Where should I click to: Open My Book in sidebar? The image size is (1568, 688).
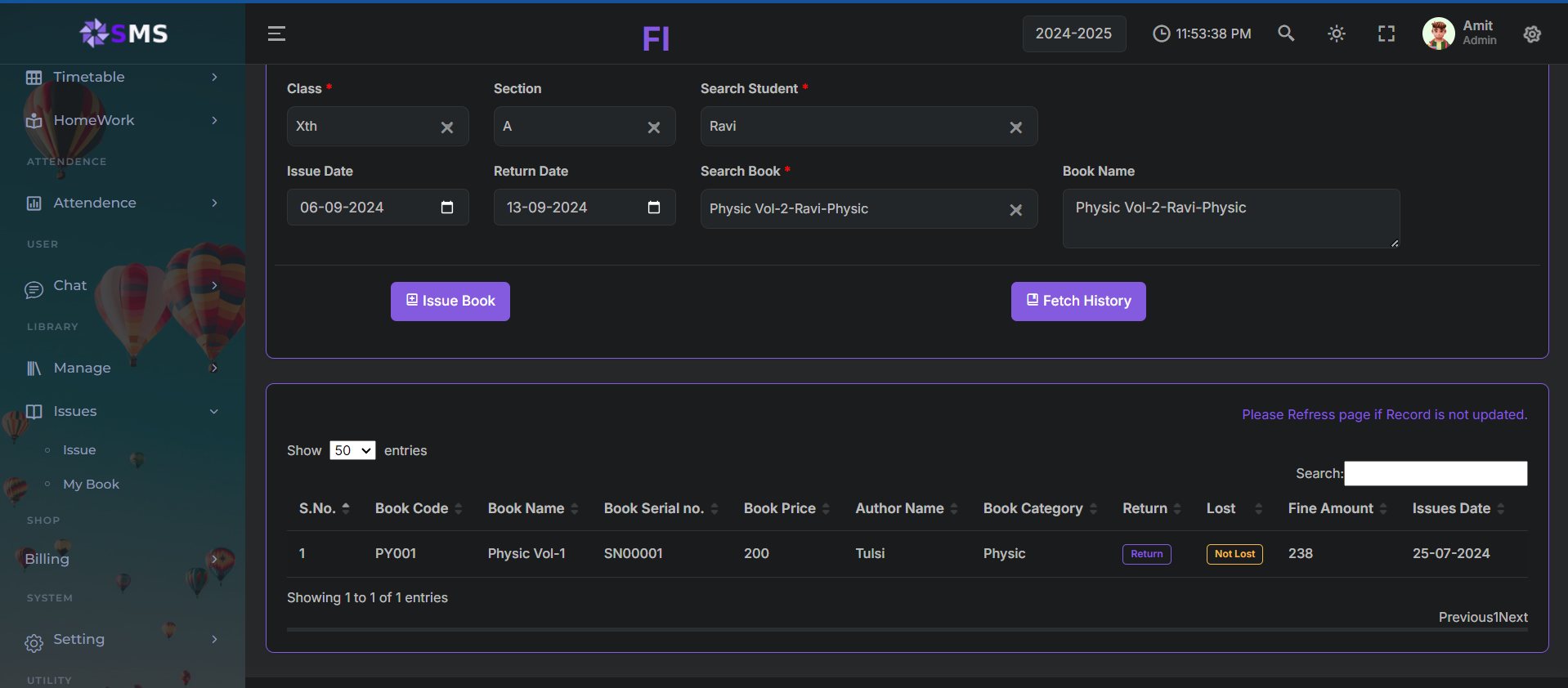click(x=91, y=485)
